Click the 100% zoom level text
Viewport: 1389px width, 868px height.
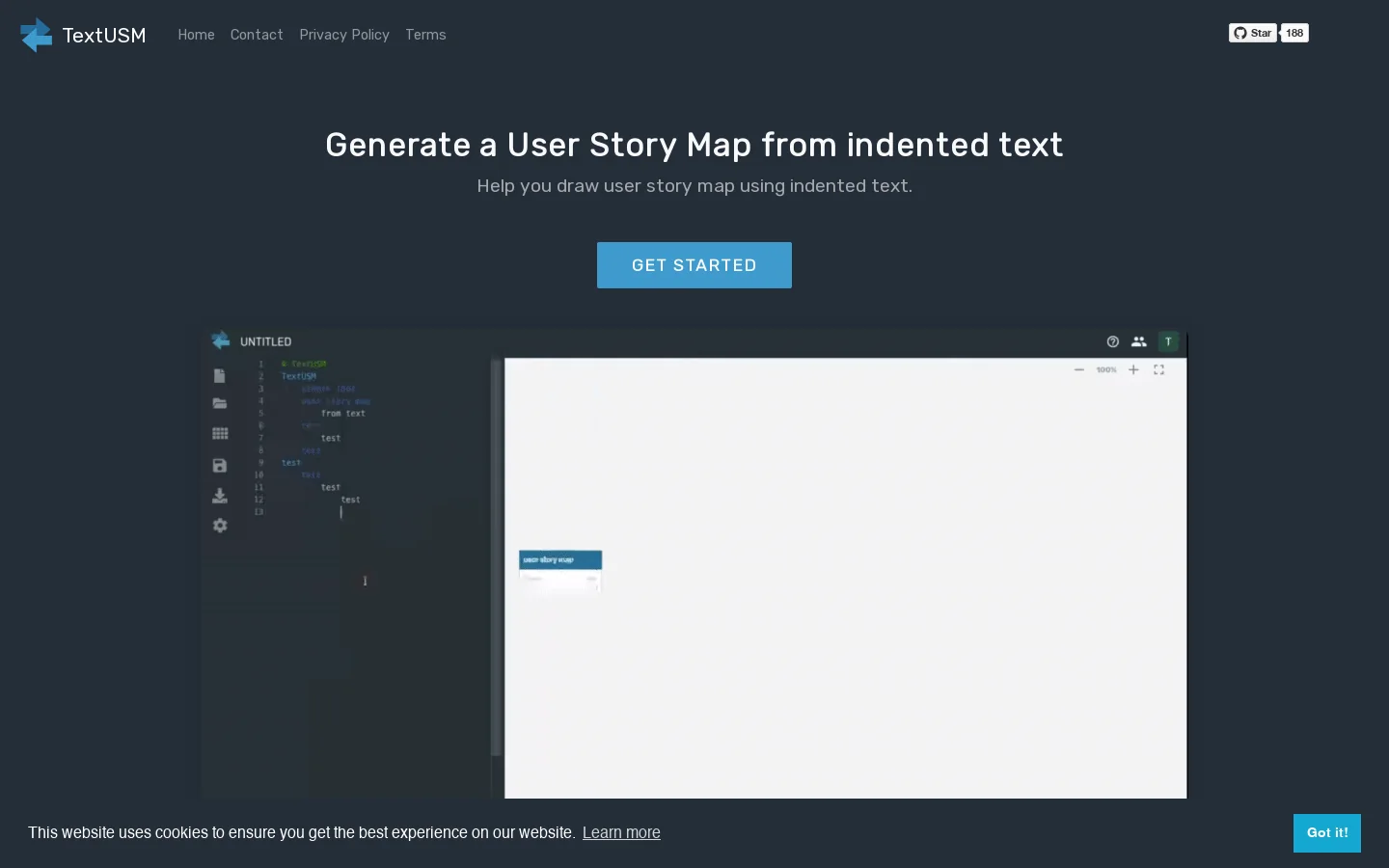1106,369
